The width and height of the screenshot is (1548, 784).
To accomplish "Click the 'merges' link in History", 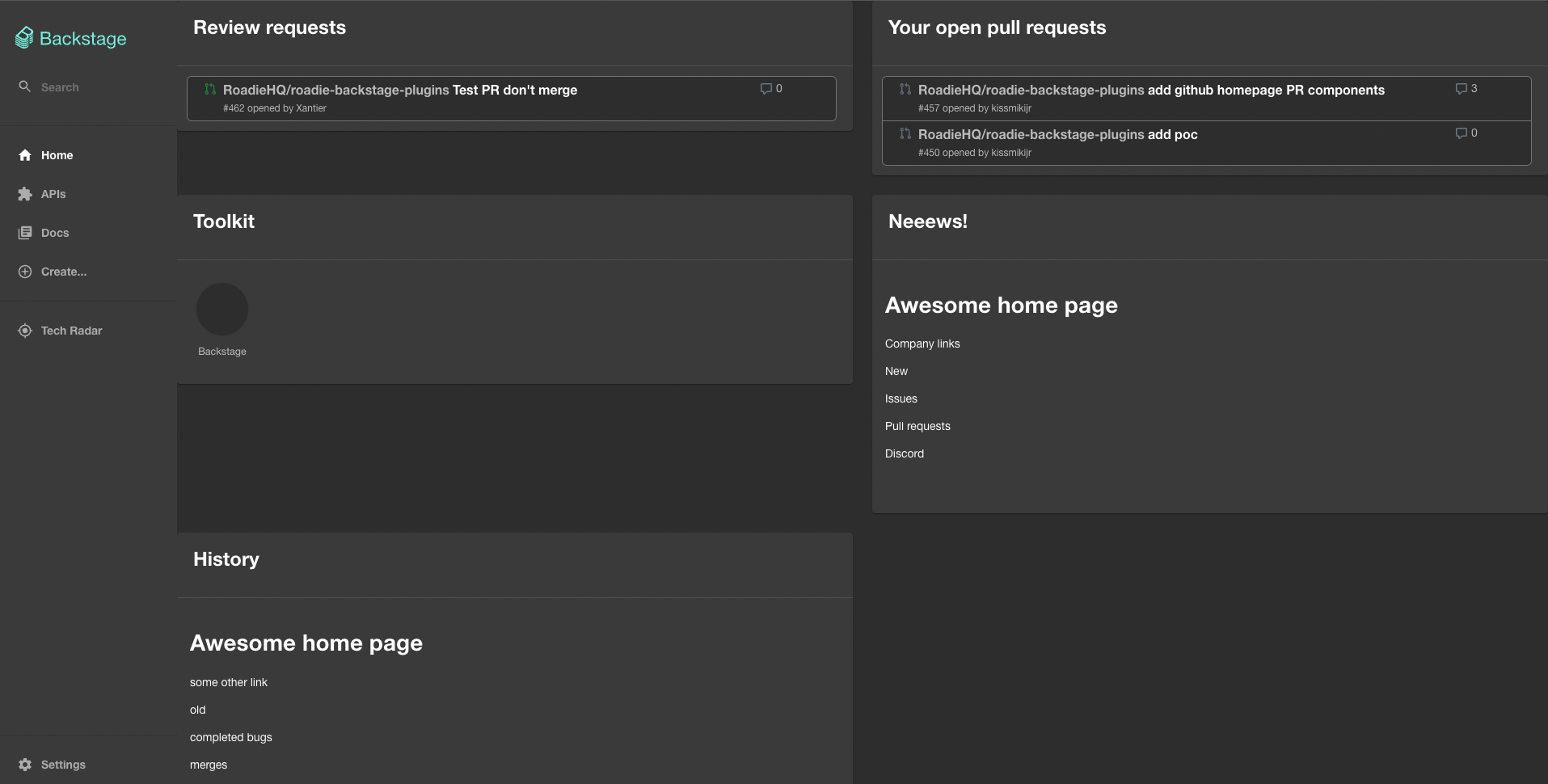I will [x=209, y=765].
